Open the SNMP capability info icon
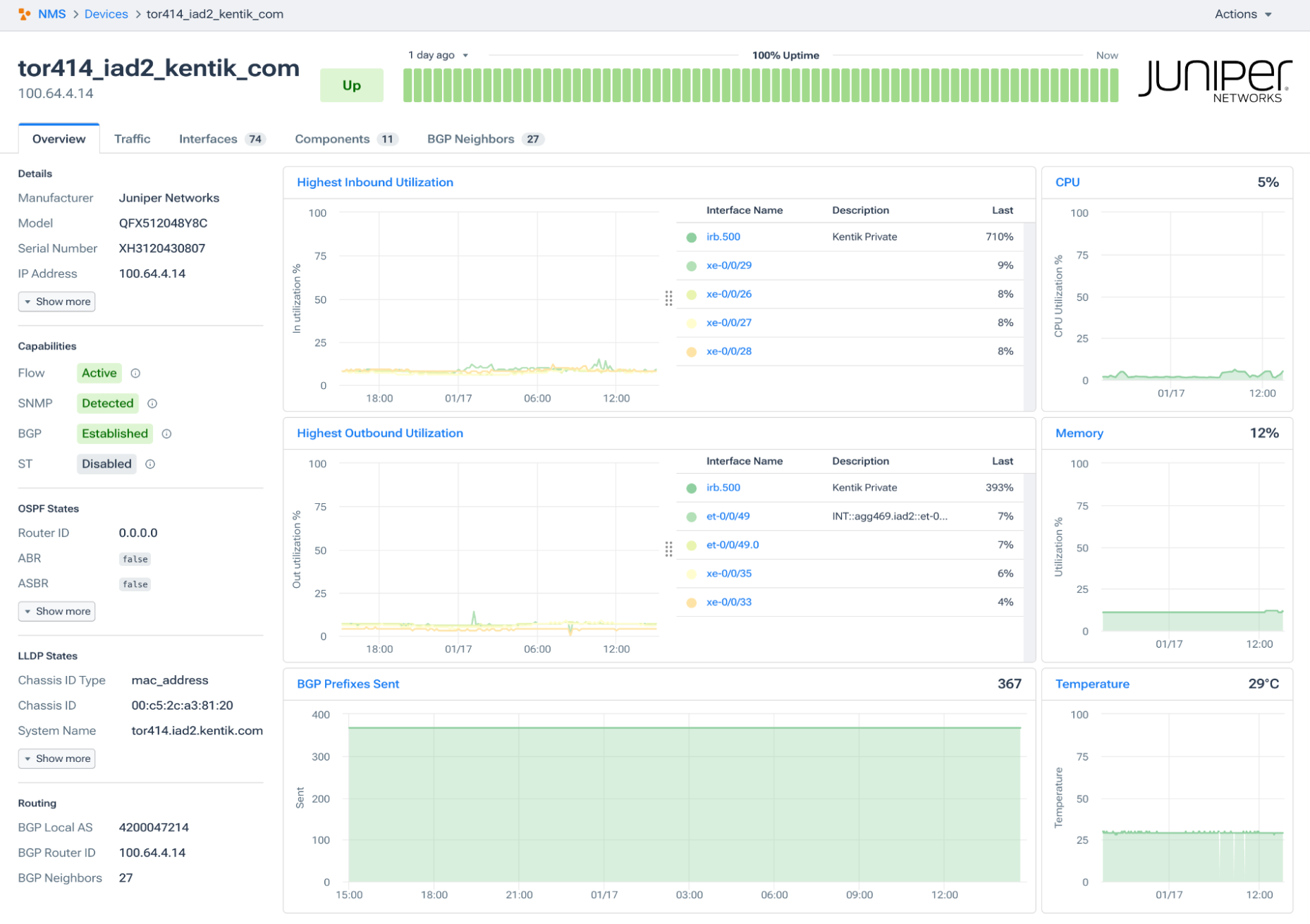Screen dimensions: 1310x924 click(x=152, y=404)
